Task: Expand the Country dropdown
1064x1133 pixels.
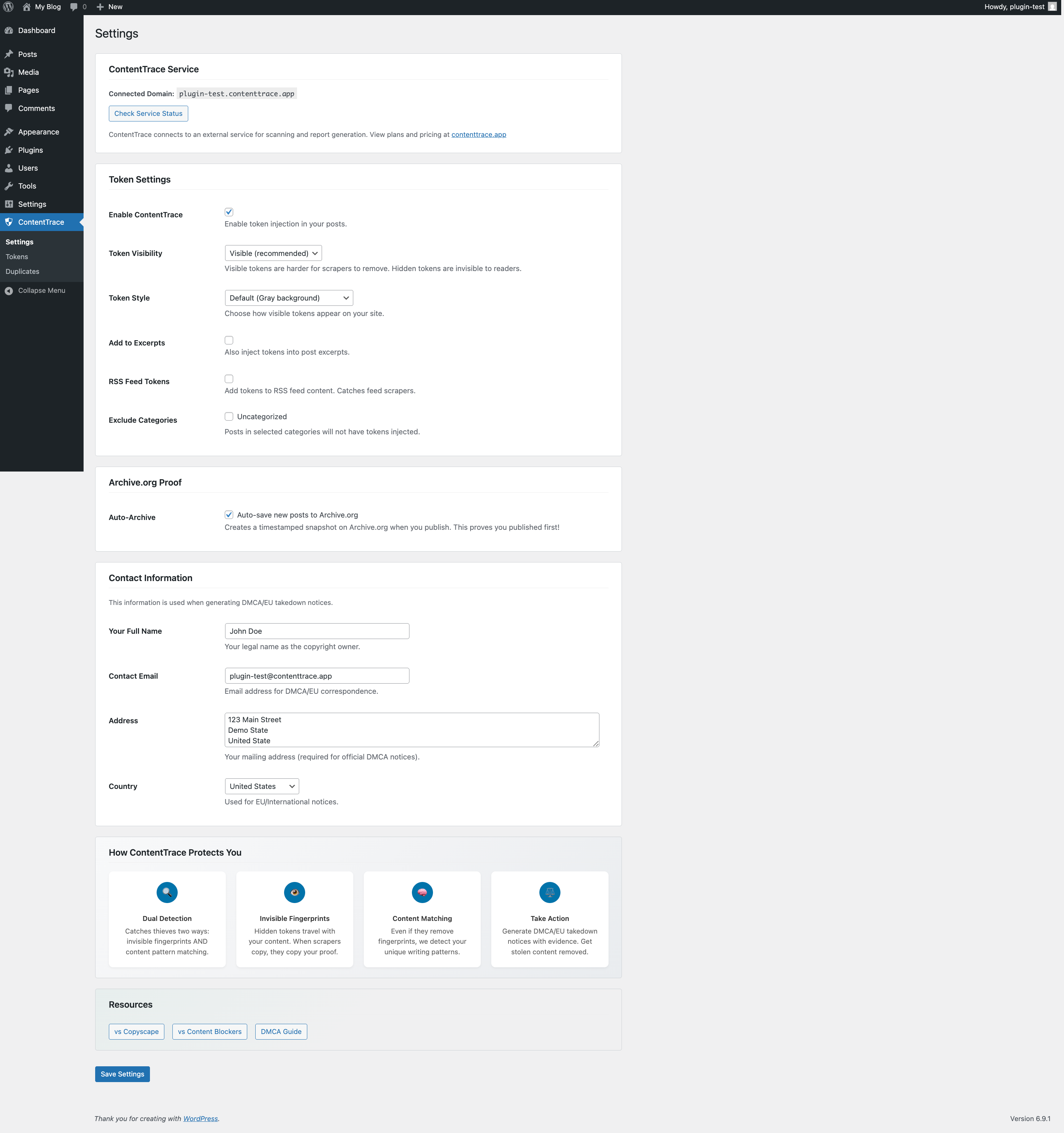Action: [x=261, y=786]
